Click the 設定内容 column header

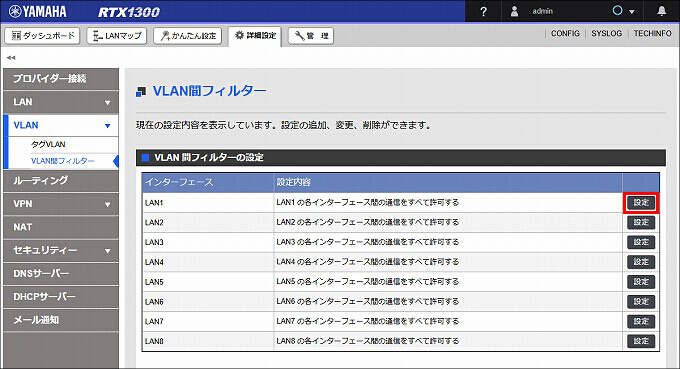click(448, 183)
